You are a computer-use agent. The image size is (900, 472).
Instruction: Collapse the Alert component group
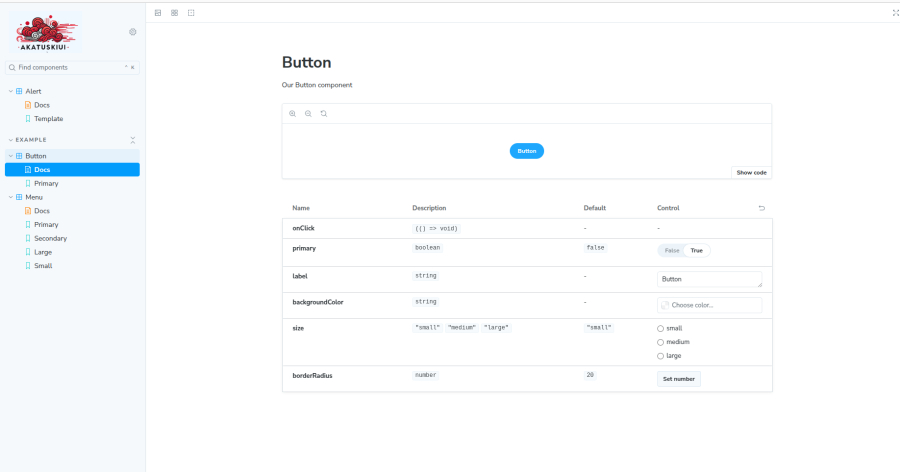[10, 91]
